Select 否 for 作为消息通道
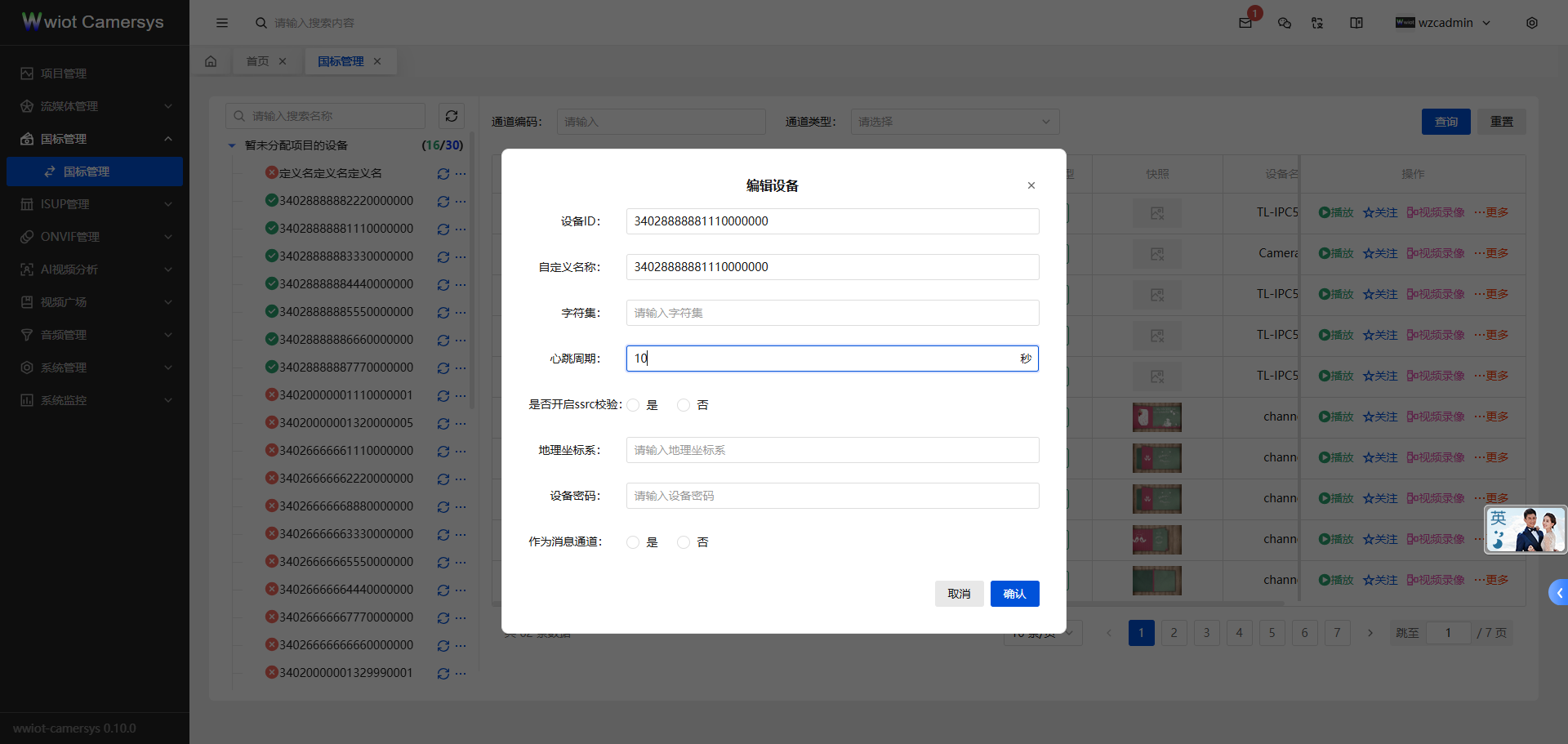This screenshot has height=744, width=1568. [x=684, y=541]
